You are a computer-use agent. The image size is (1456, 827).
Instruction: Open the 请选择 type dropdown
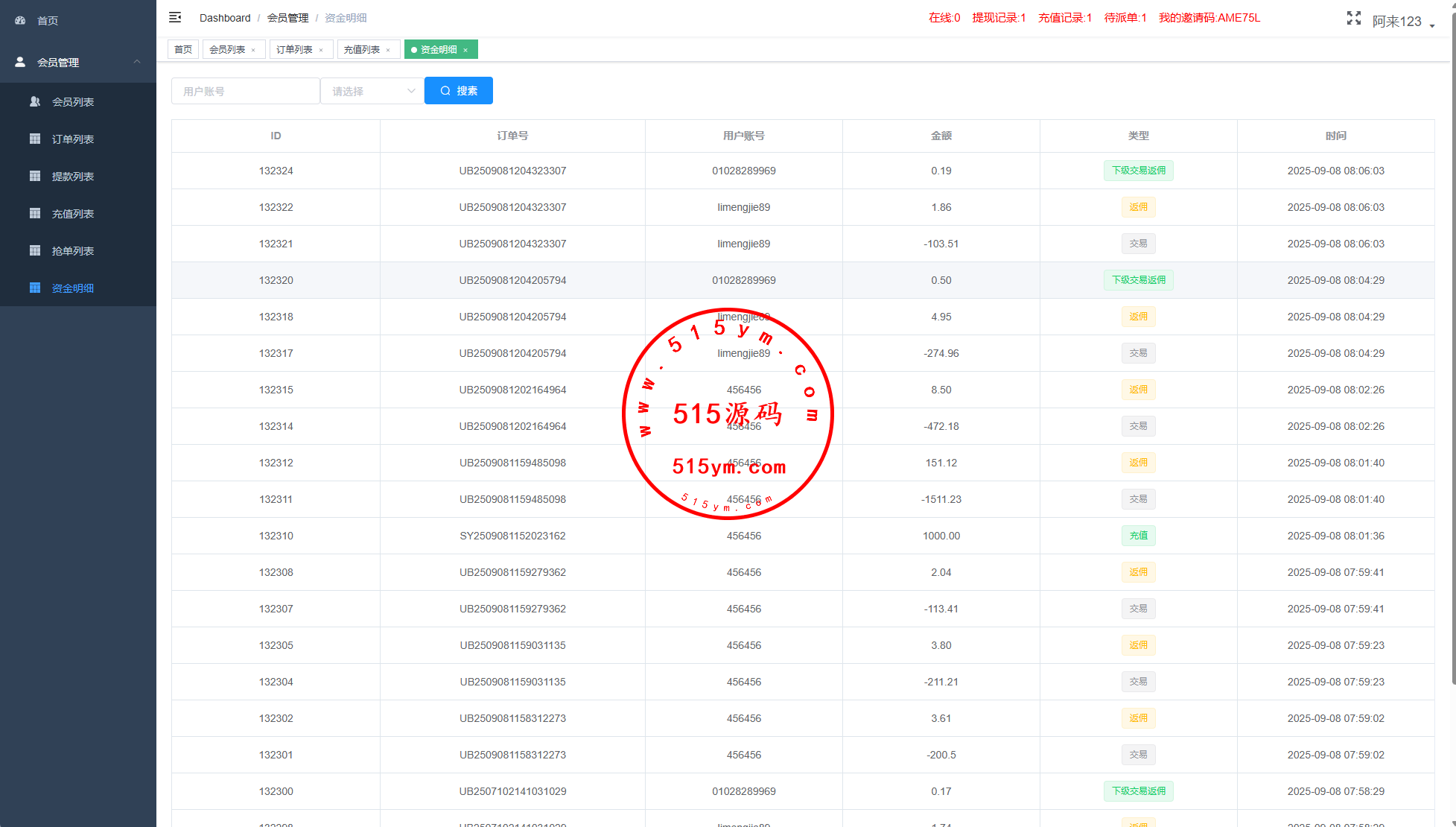pos(372,91)
